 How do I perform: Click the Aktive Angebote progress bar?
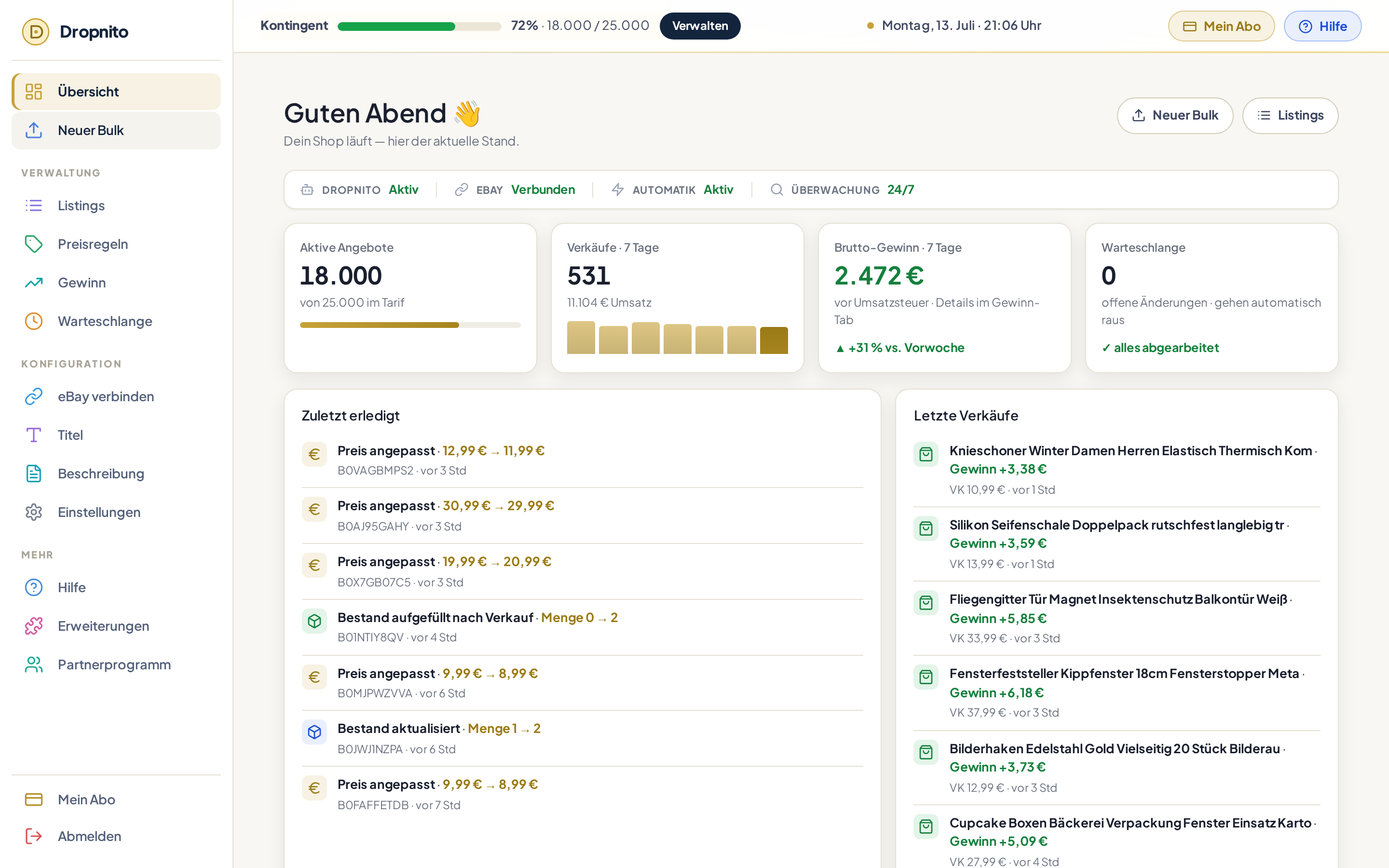coord(410,325)
